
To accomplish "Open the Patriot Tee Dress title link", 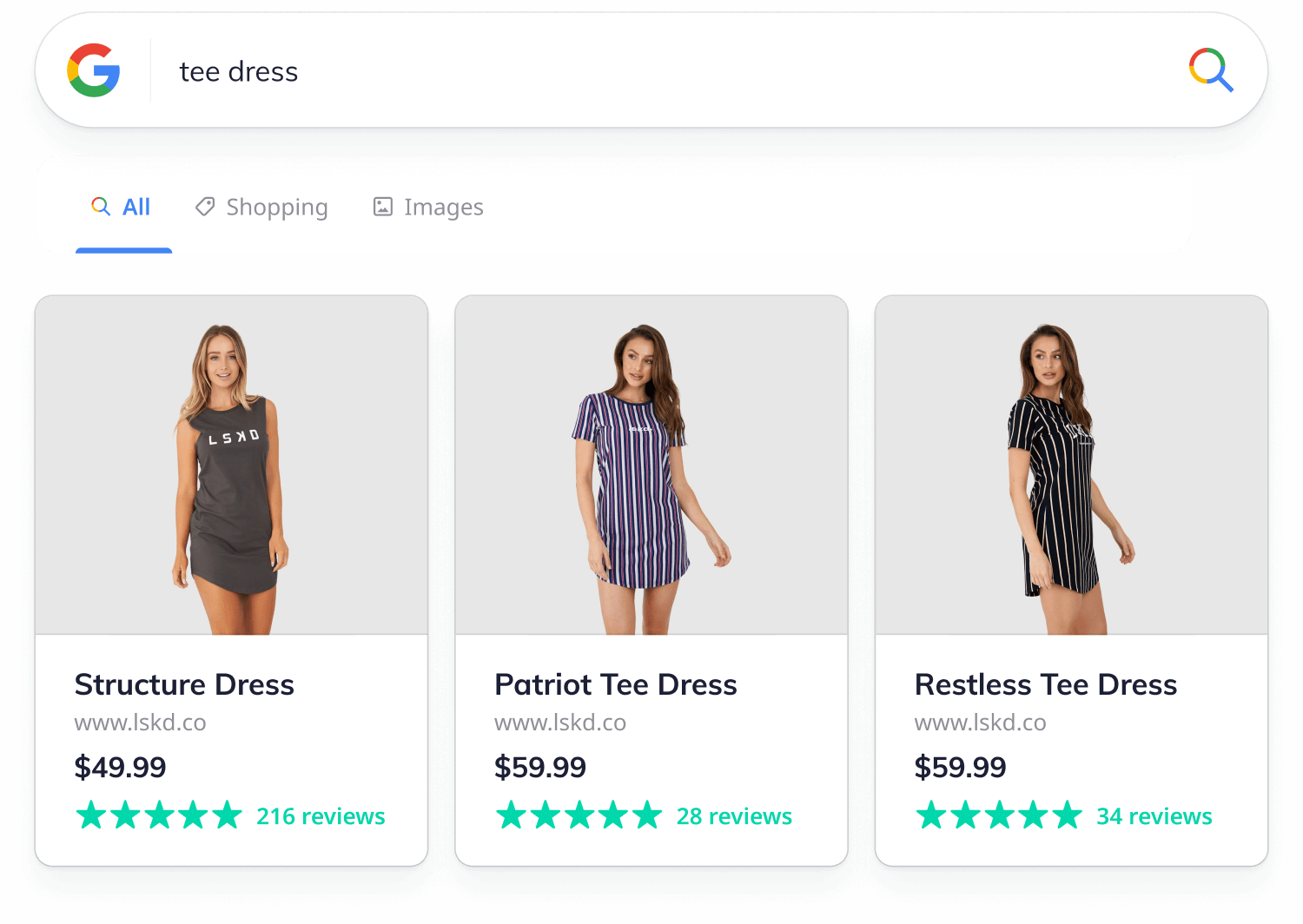I will (616, 684).
